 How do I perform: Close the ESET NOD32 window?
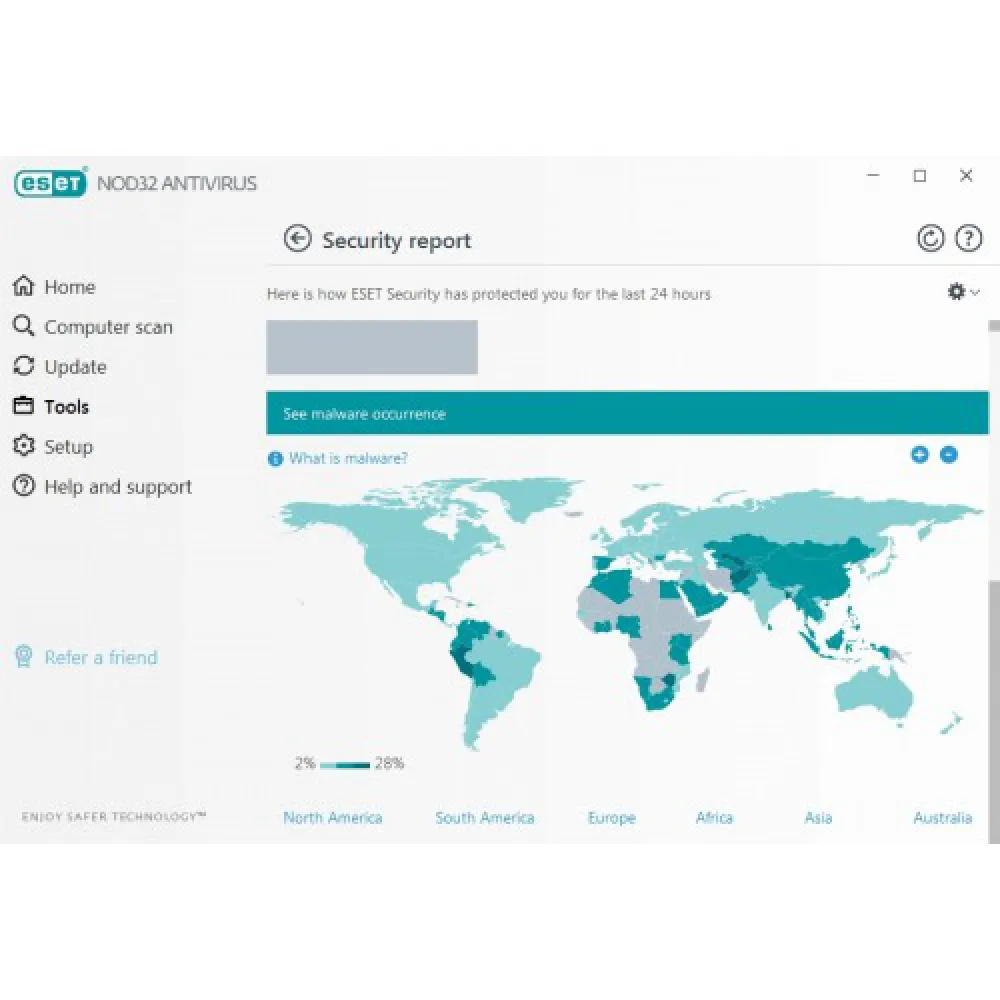pos(966,175)
